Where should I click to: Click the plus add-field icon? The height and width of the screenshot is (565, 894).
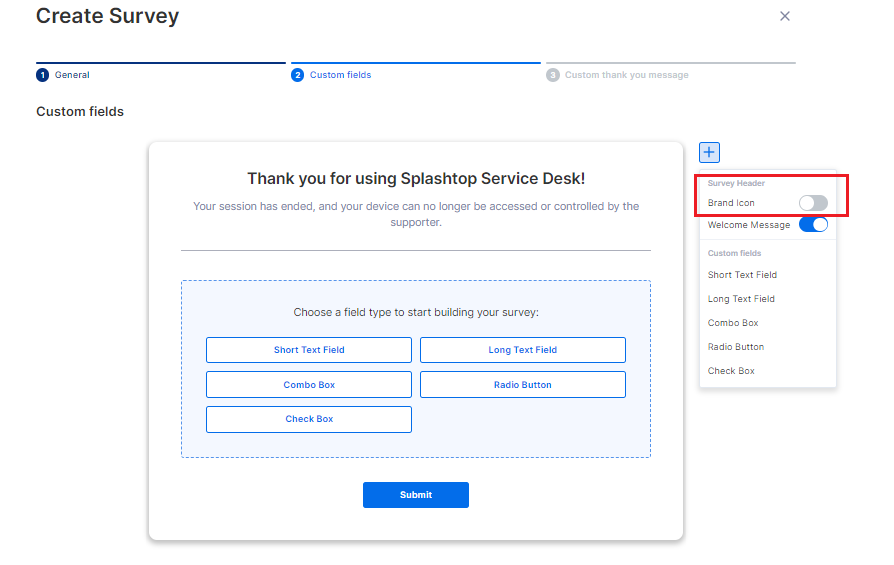click(x=709, y=152)
